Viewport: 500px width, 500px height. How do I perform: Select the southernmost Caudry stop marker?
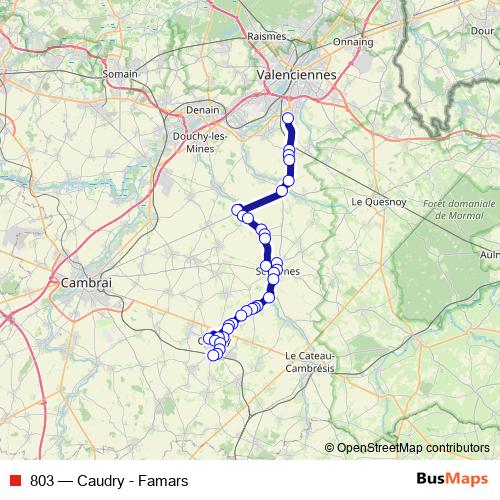click(213, 355)
